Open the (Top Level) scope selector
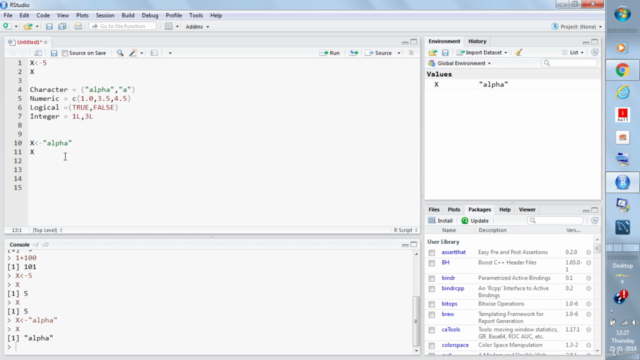This screenshot has width=640, height=360. [x=47, y=230]
